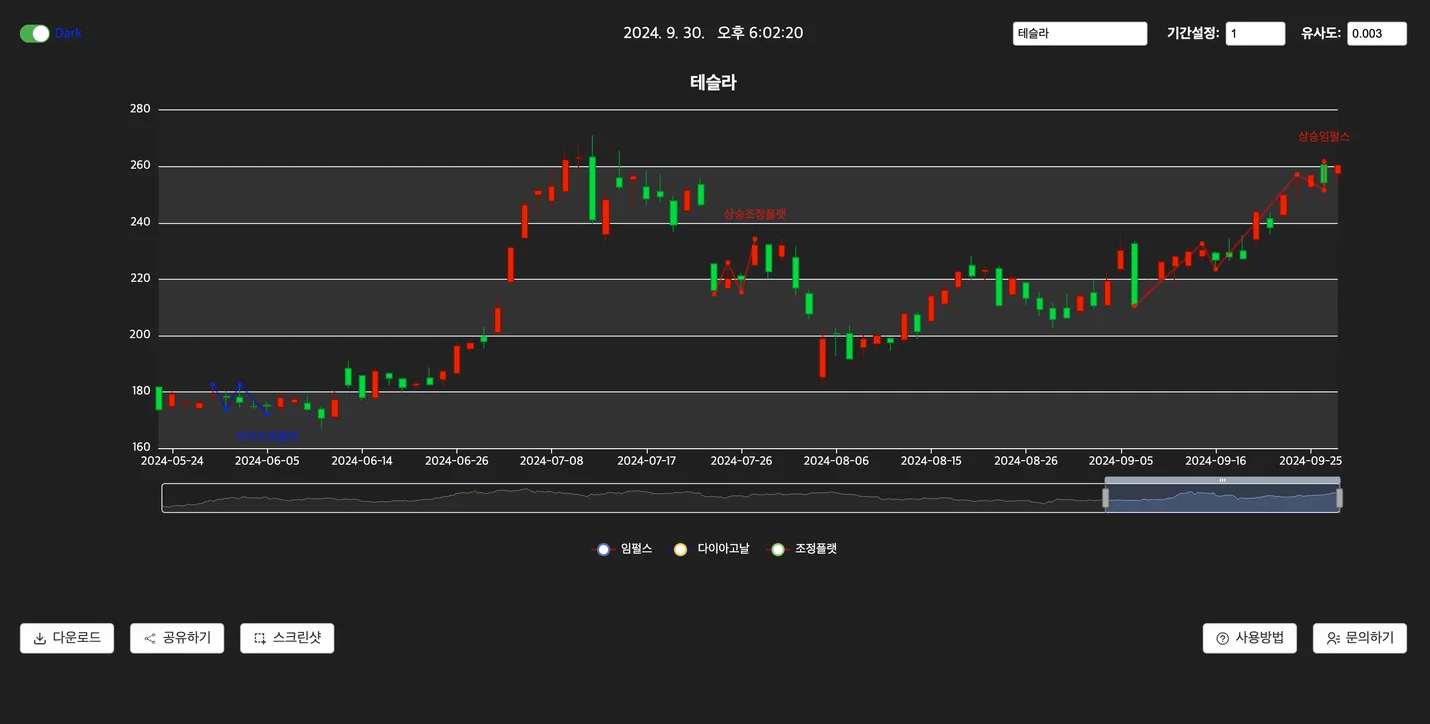Click the 2024-06-14 axis label
1430x724 pixels.
362,461
